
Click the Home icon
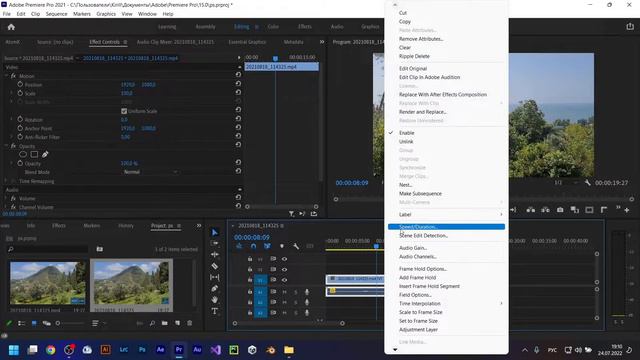(11, 27)
